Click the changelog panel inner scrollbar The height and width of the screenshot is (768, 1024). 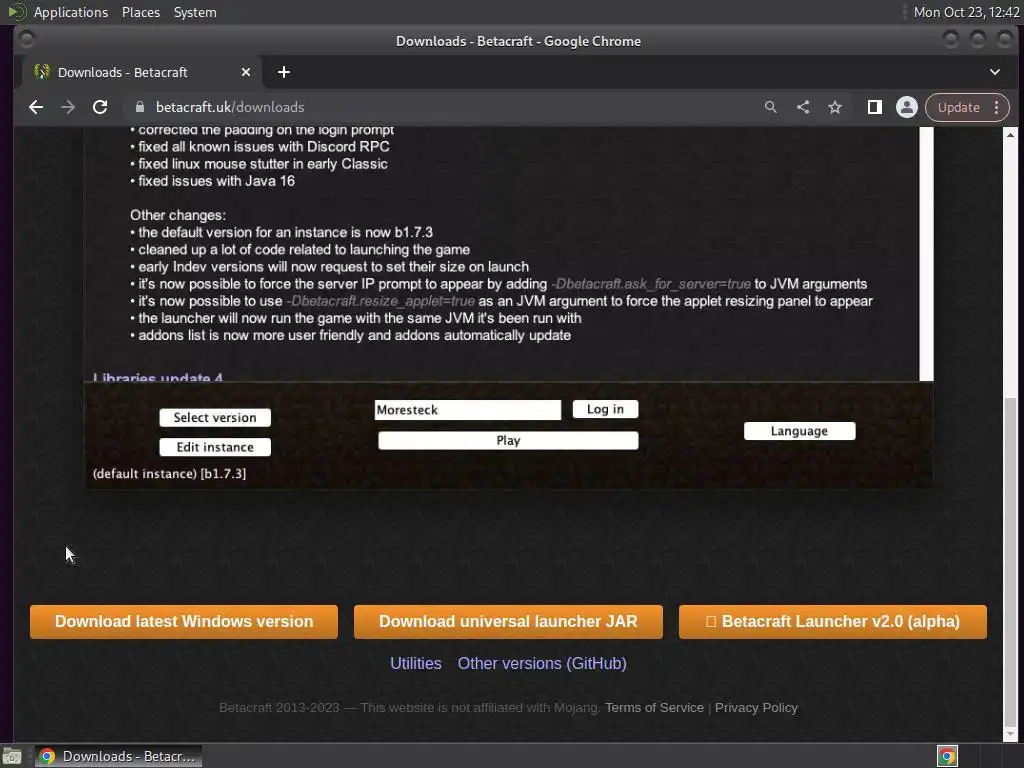click(926, 254)
